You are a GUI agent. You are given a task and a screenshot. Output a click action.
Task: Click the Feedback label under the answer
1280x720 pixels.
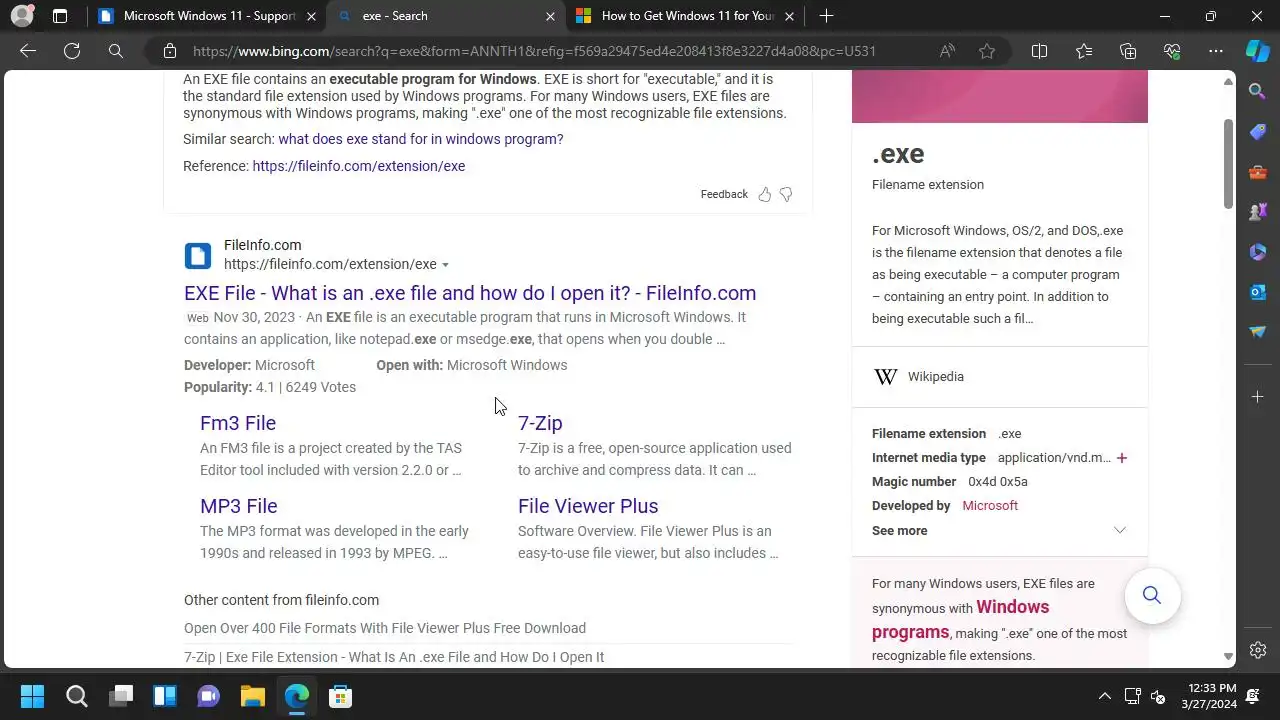(x=724, y=194)
